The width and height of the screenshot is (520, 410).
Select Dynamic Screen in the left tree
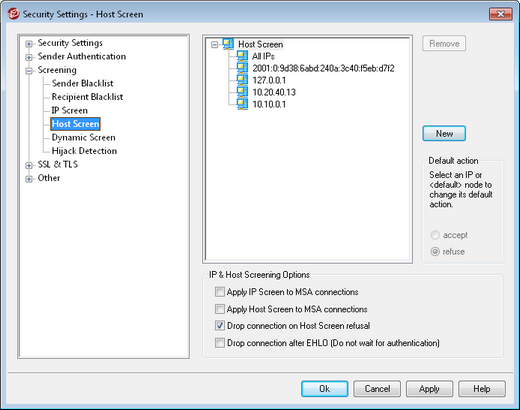pyautogui.click(x=83, y=137)
